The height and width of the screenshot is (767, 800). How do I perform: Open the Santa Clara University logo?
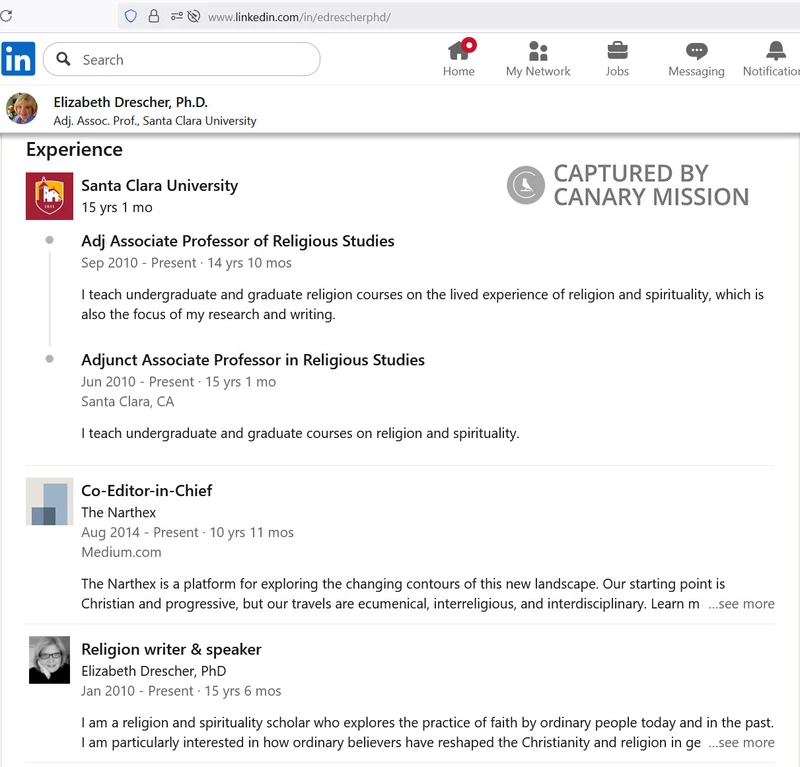(x=49, y=196)
